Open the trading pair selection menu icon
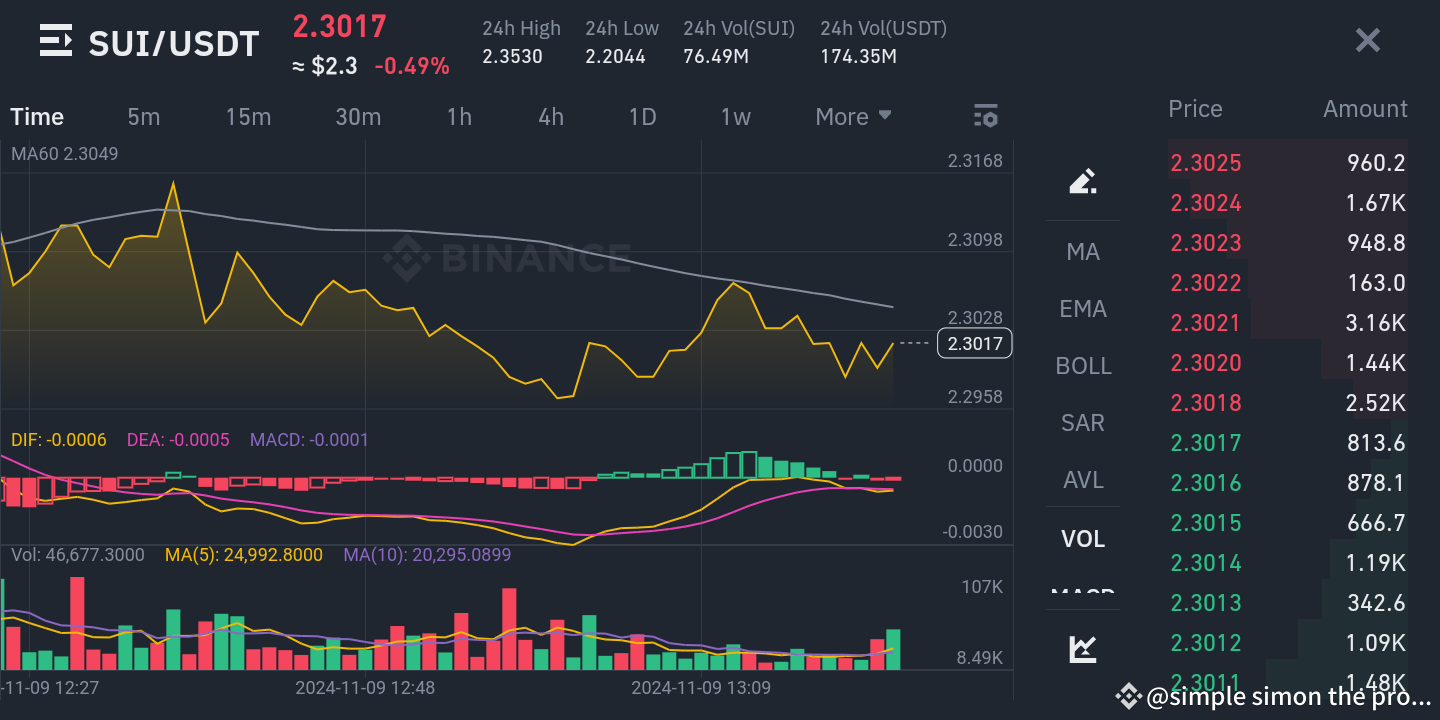The image size is (1440, 720). pos(55,40)
